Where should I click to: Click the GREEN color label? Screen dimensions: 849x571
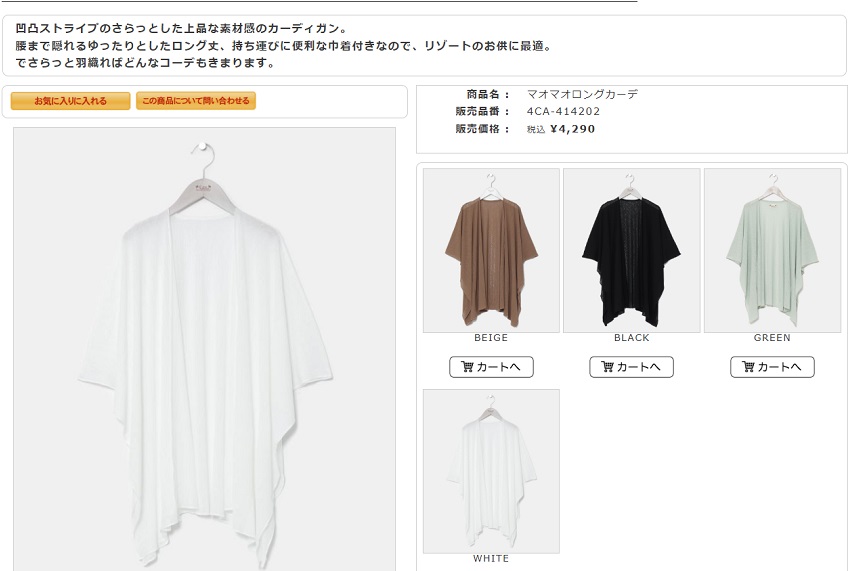tap(772, 338)
